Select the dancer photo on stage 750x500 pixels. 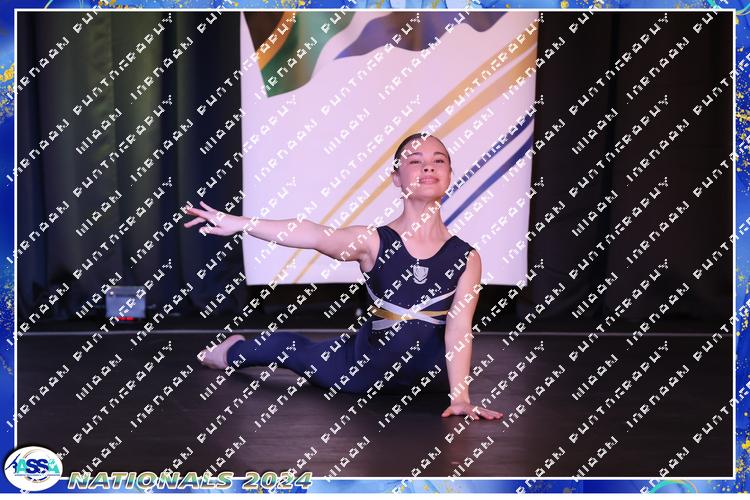375,244
